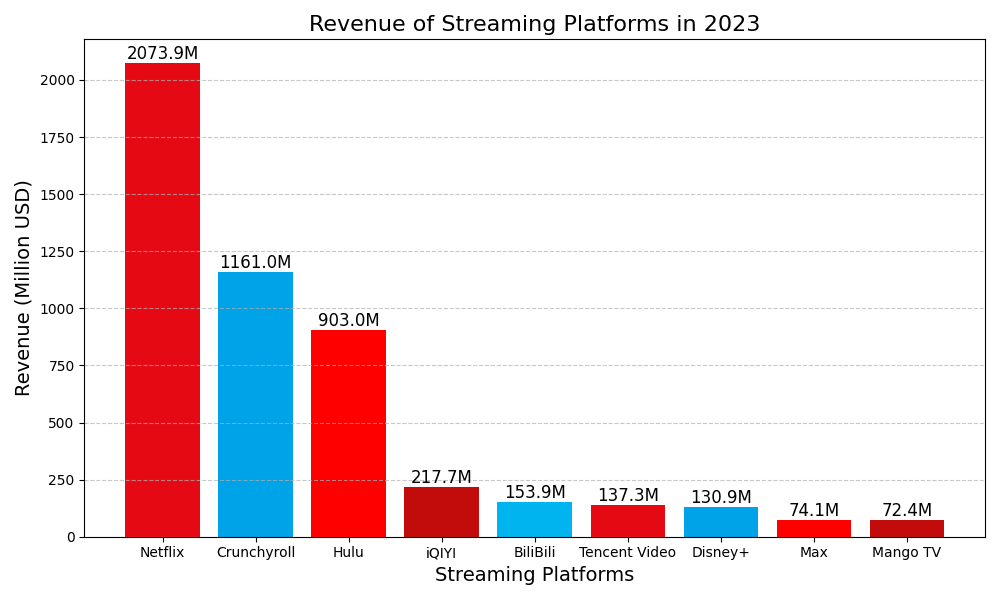Screen dimensions: 1000x600
Task: Click the 0 y-axis tick label
Action: tap(71, 538)
